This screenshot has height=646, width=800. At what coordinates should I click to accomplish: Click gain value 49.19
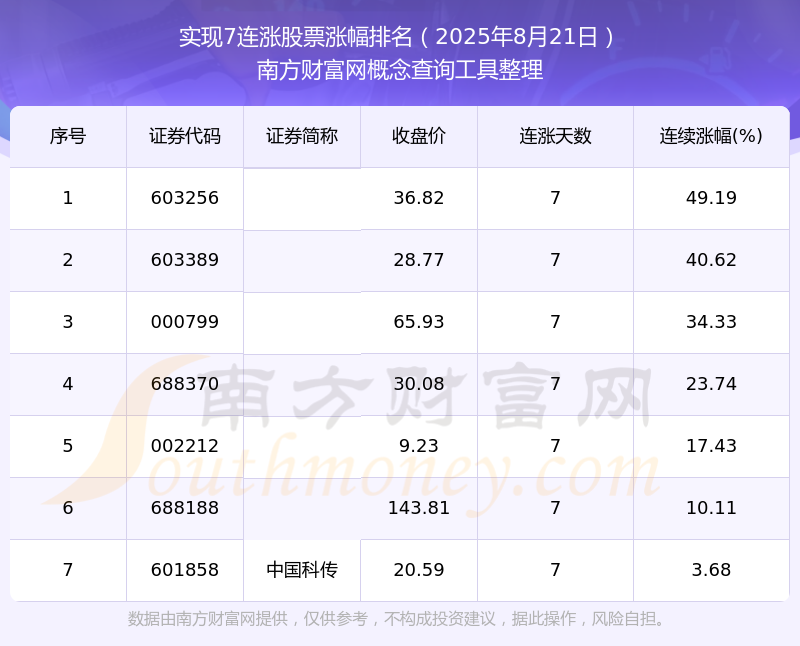click(711, 198)
